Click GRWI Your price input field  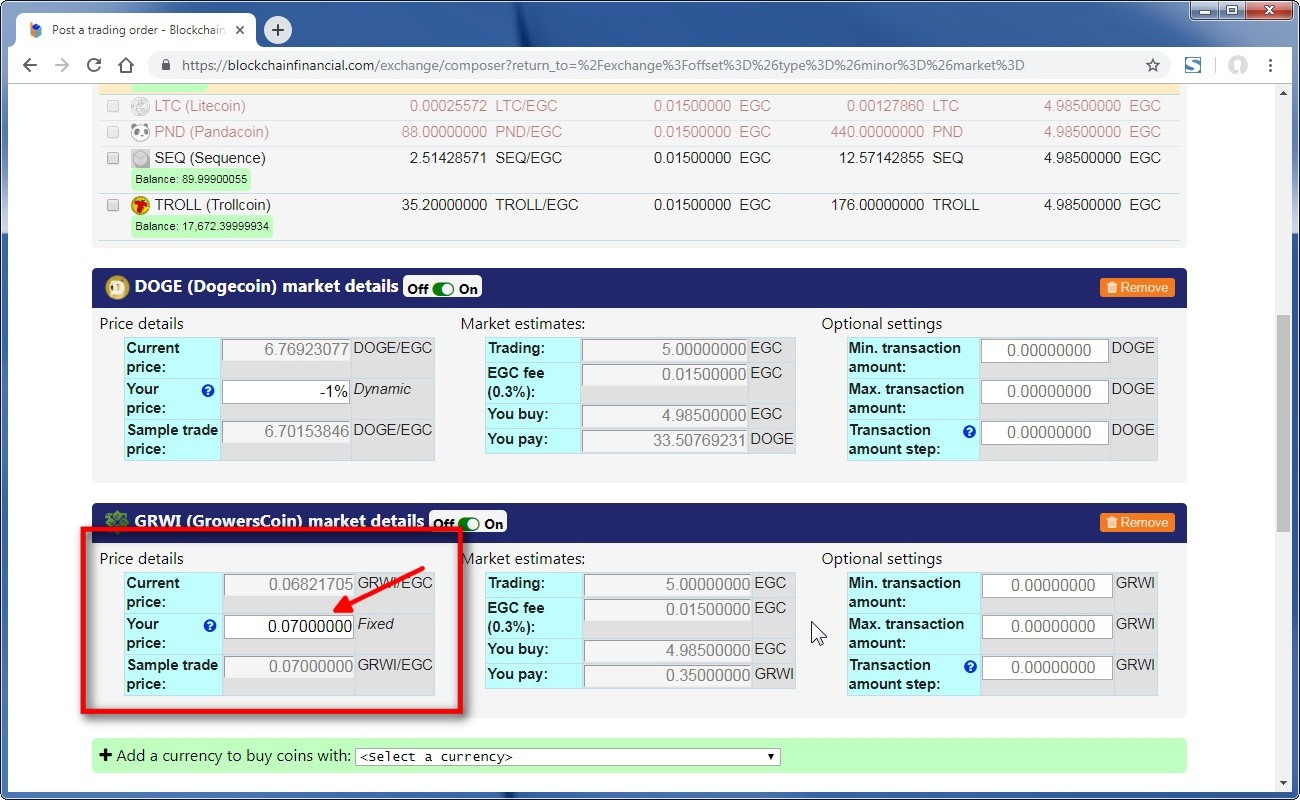[x=288, y=627]
